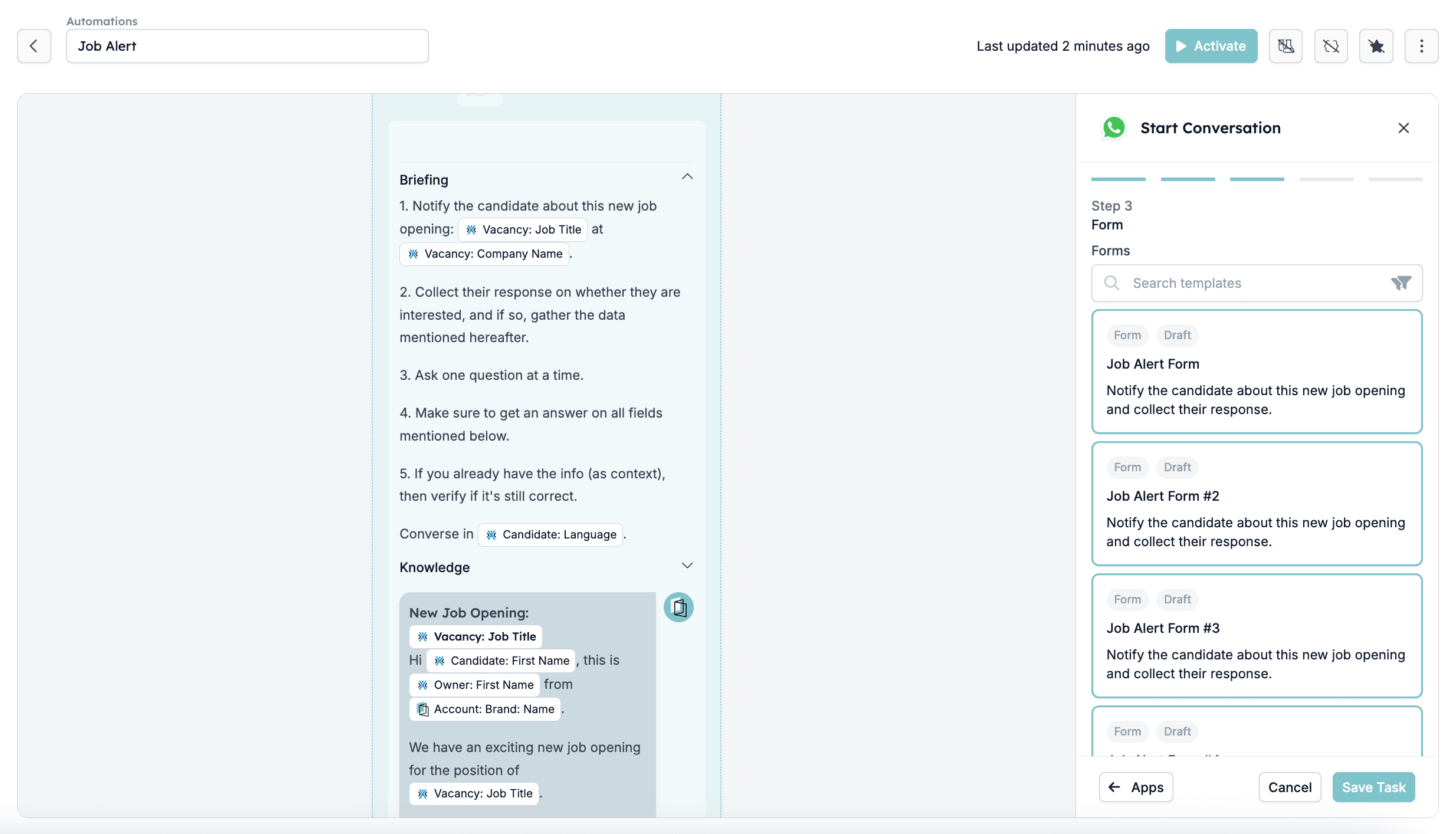Go back with the left arrow button
The width and height of the screenshot is (1456, 834).
[x=34, y=46]
